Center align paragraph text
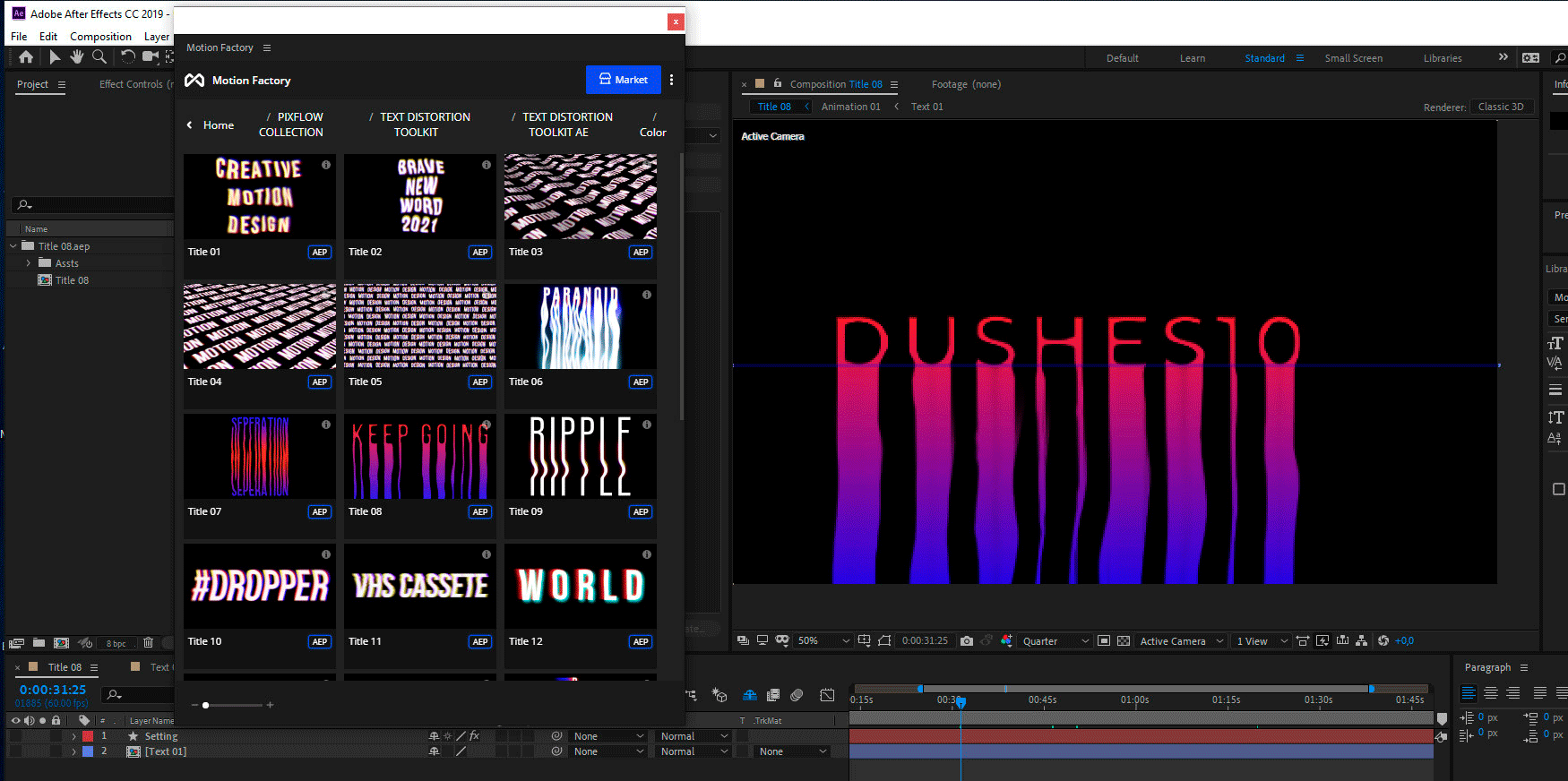Viewport: 1568px width, 781px height. pos(1491,693)
